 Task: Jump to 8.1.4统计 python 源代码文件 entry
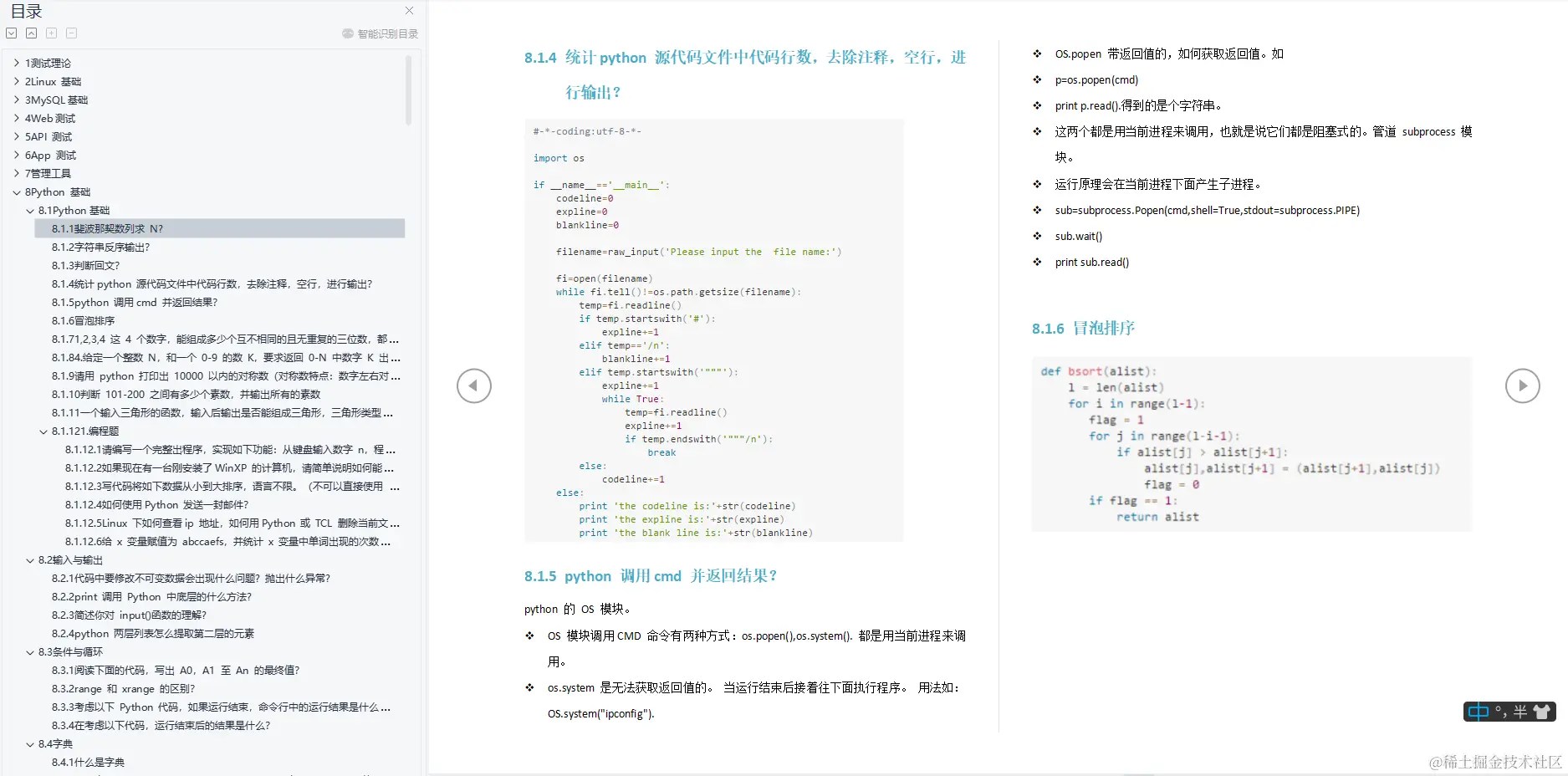click(x=212, y=283)
